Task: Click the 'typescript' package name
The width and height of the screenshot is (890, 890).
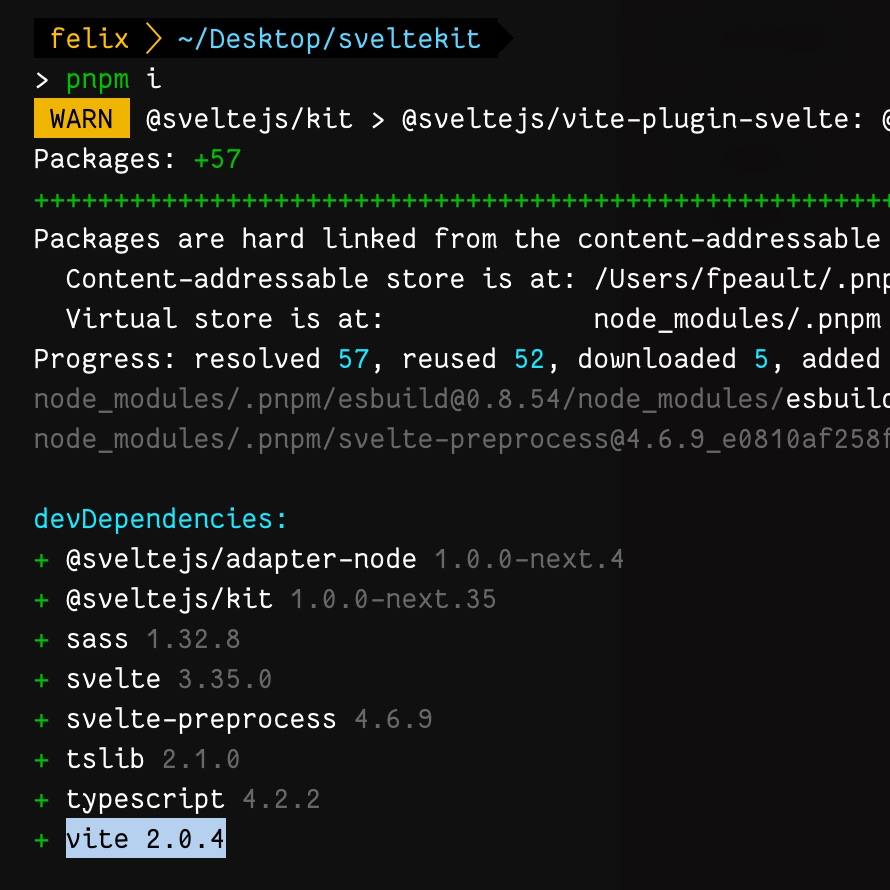Action: pos(145,800)
